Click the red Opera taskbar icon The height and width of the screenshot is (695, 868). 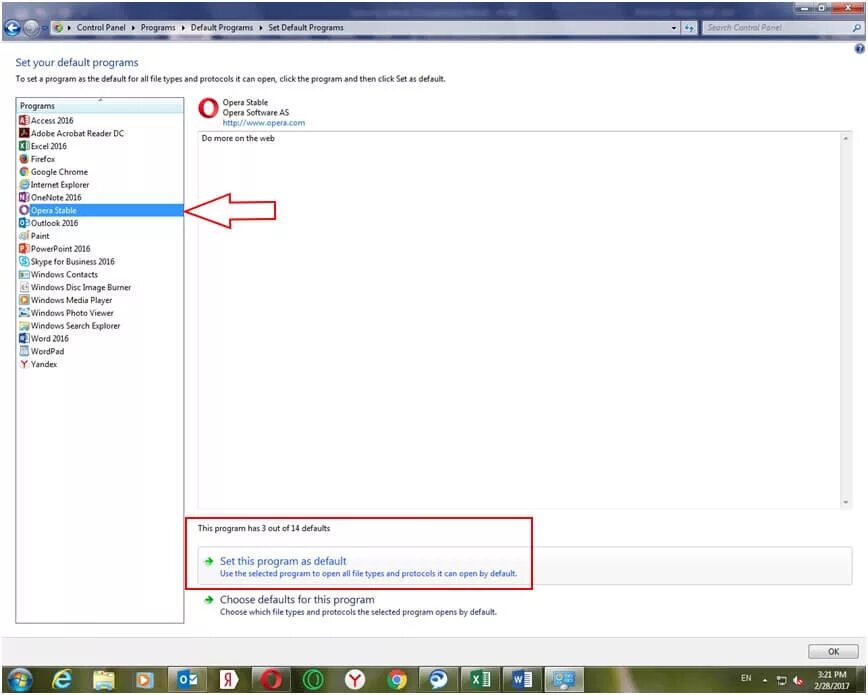(x=271, y=679)
